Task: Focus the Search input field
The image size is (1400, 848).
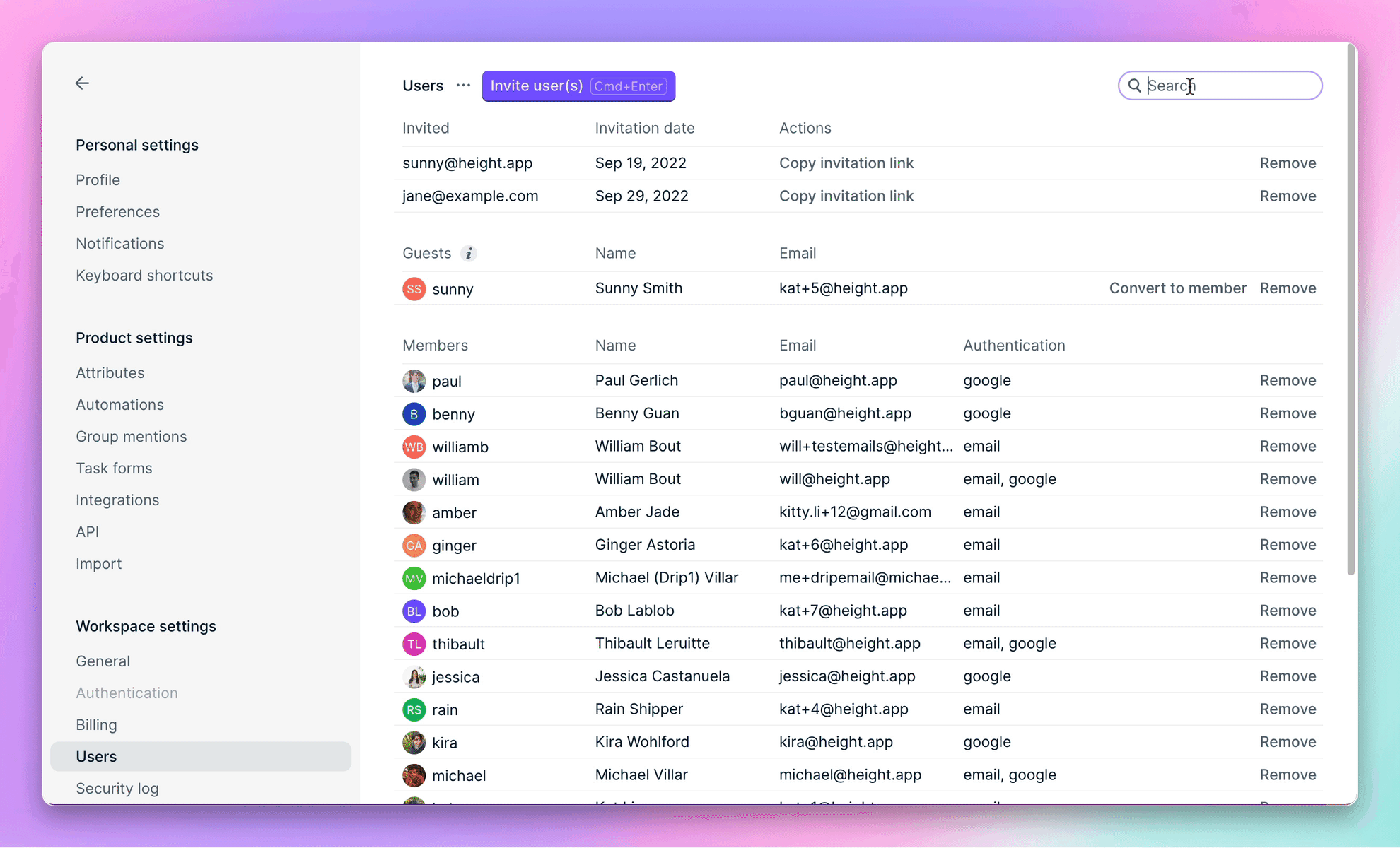Action: 1220,86
